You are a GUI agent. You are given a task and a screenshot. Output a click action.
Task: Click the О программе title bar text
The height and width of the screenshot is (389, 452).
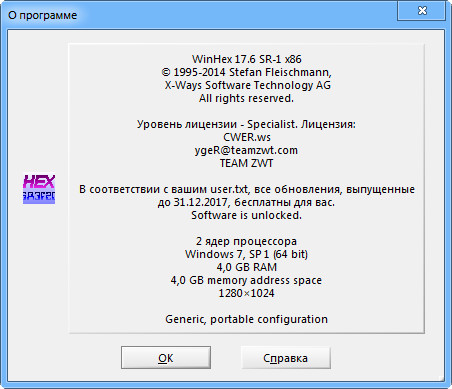pos(42,15)
